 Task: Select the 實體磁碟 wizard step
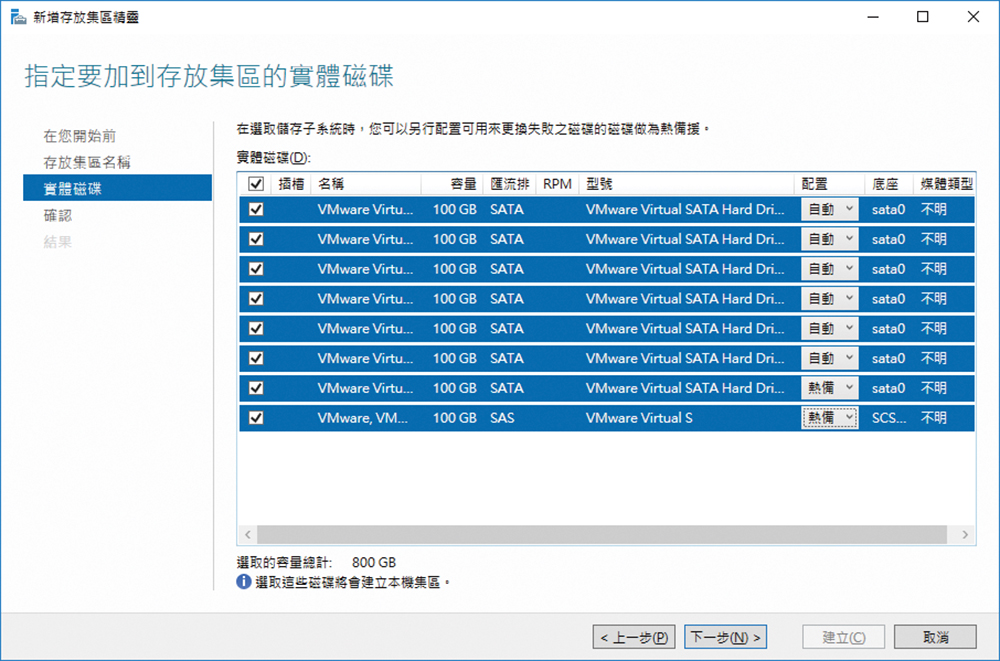[x=117, y=188]
